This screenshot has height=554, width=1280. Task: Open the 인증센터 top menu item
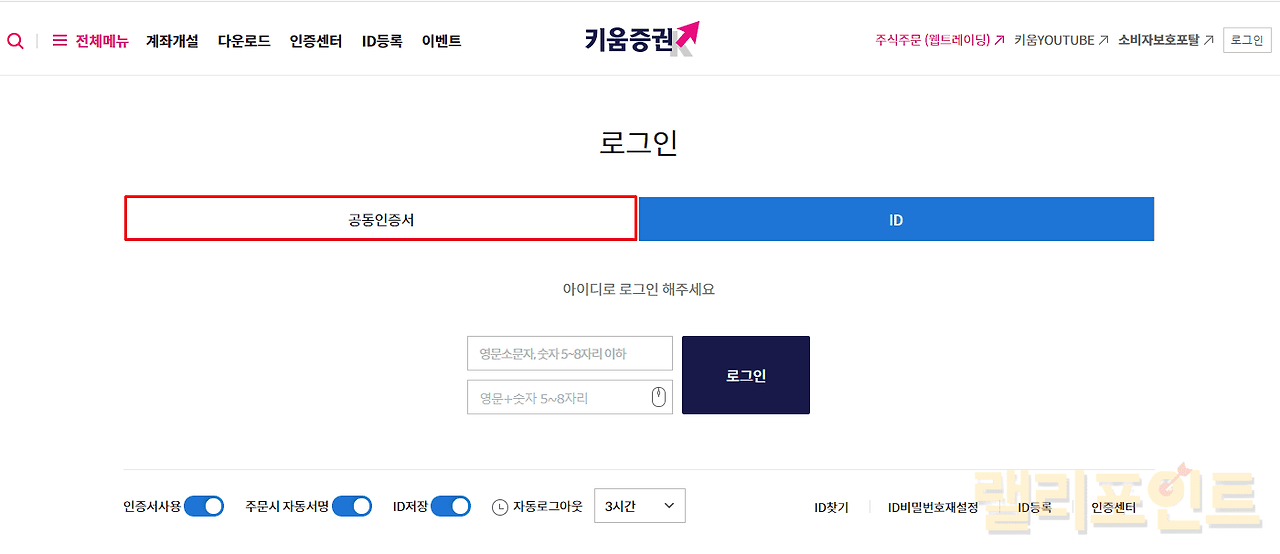click(316, 41)
